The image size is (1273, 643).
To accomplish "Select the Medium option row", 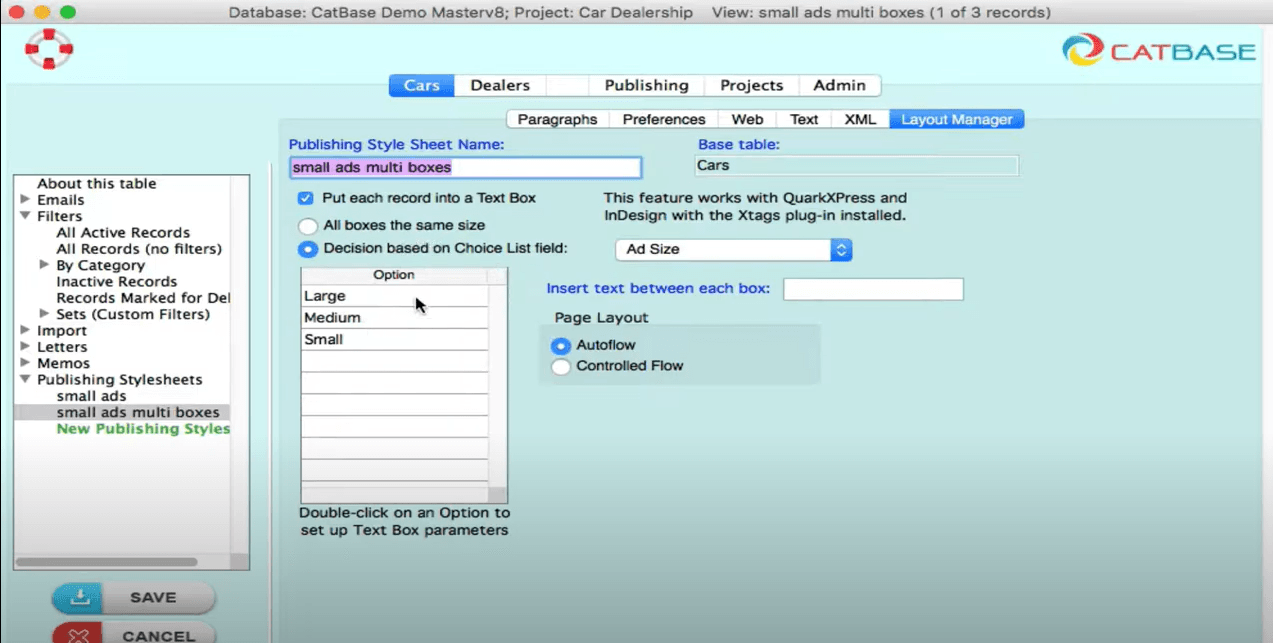I will click(x=395, y=317).
